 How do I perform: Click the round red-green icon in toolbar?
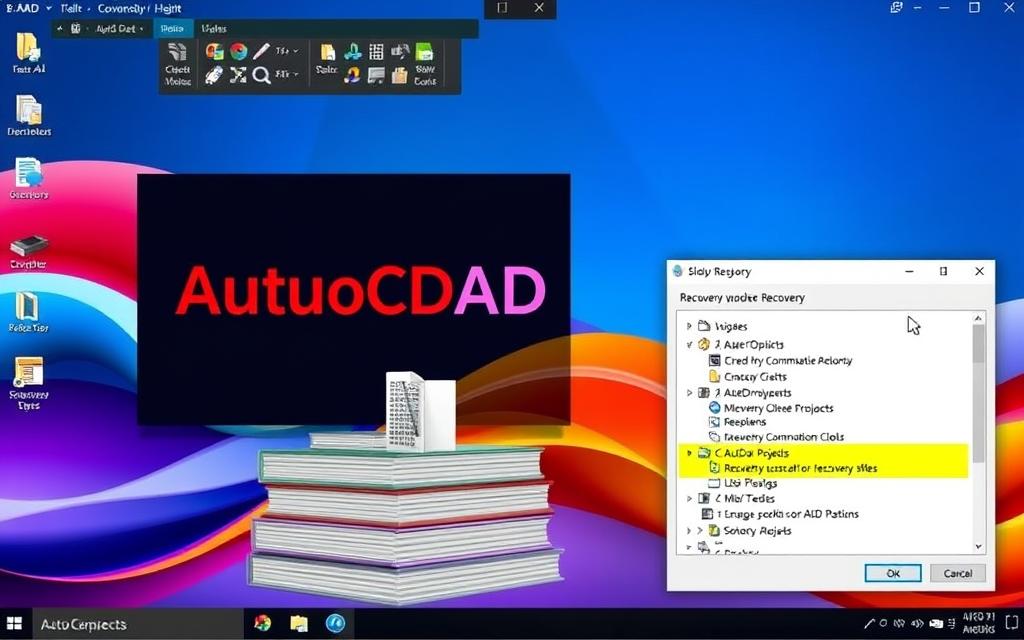point(238,51)
